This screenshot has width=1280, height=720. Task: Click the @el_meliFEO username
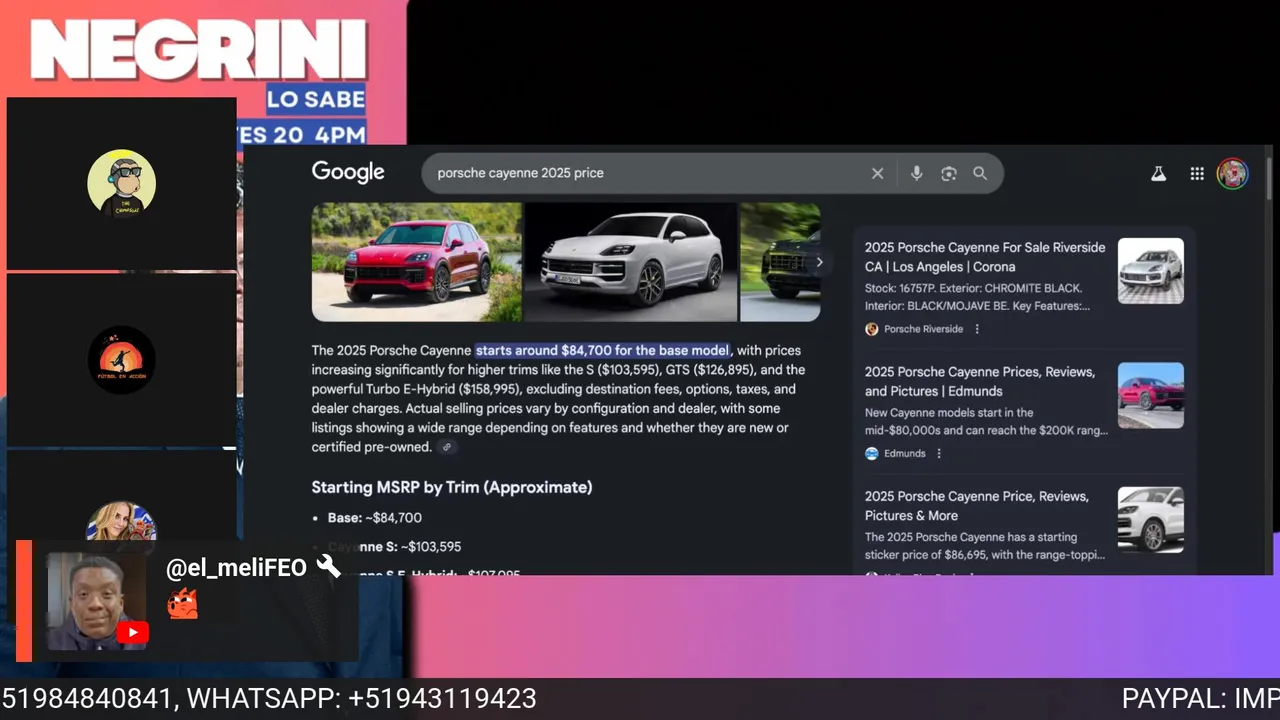point(236,568)
